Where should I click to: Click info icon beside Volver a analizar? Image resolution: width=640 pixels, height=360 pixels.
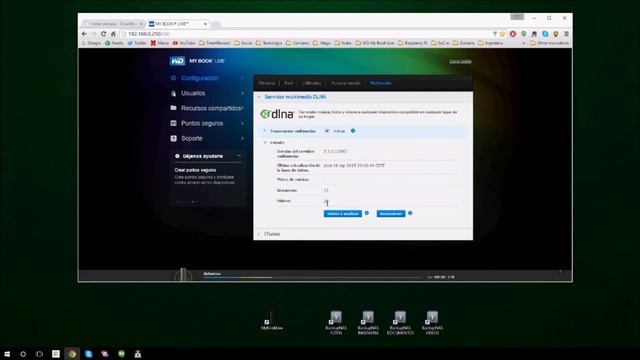click(x=367, y=213)
